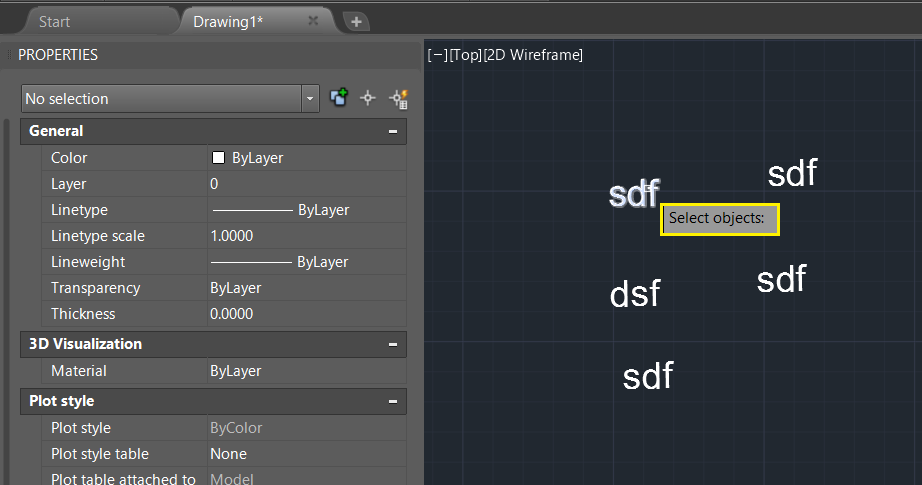Click the Properties palette vertical scrollbar
This screenshot has width=922, height=485.
tap(6, 301)
